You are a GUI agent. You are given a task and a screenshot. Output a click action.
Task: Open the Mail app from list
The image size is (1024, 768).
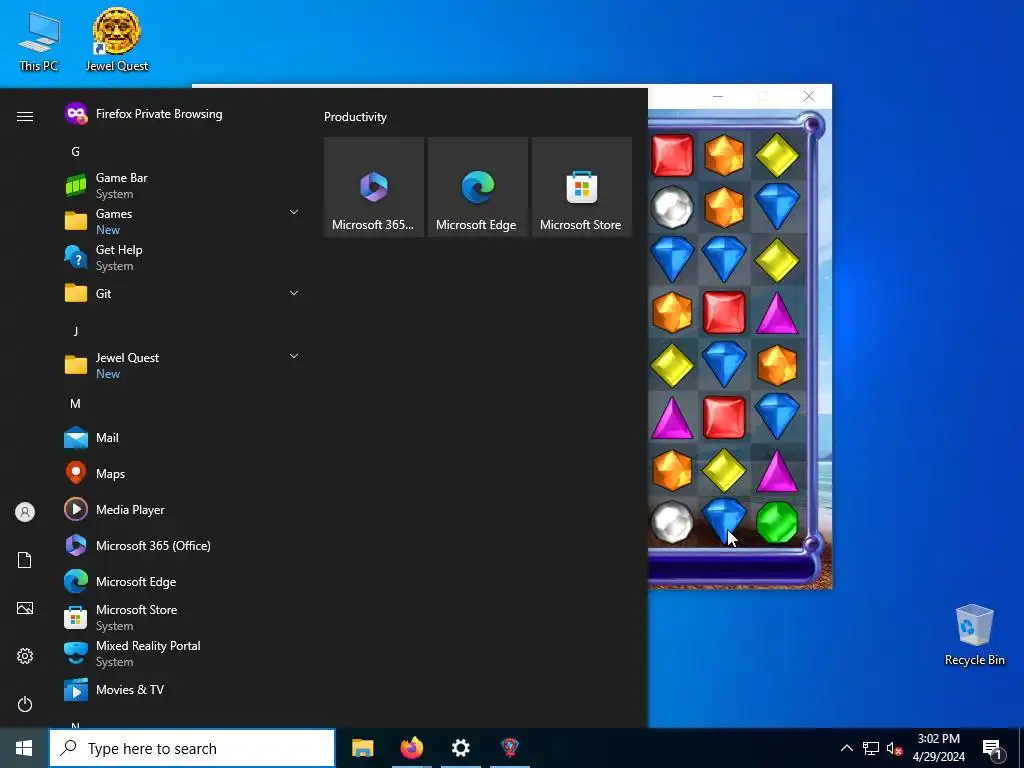(x=181, y=438)
